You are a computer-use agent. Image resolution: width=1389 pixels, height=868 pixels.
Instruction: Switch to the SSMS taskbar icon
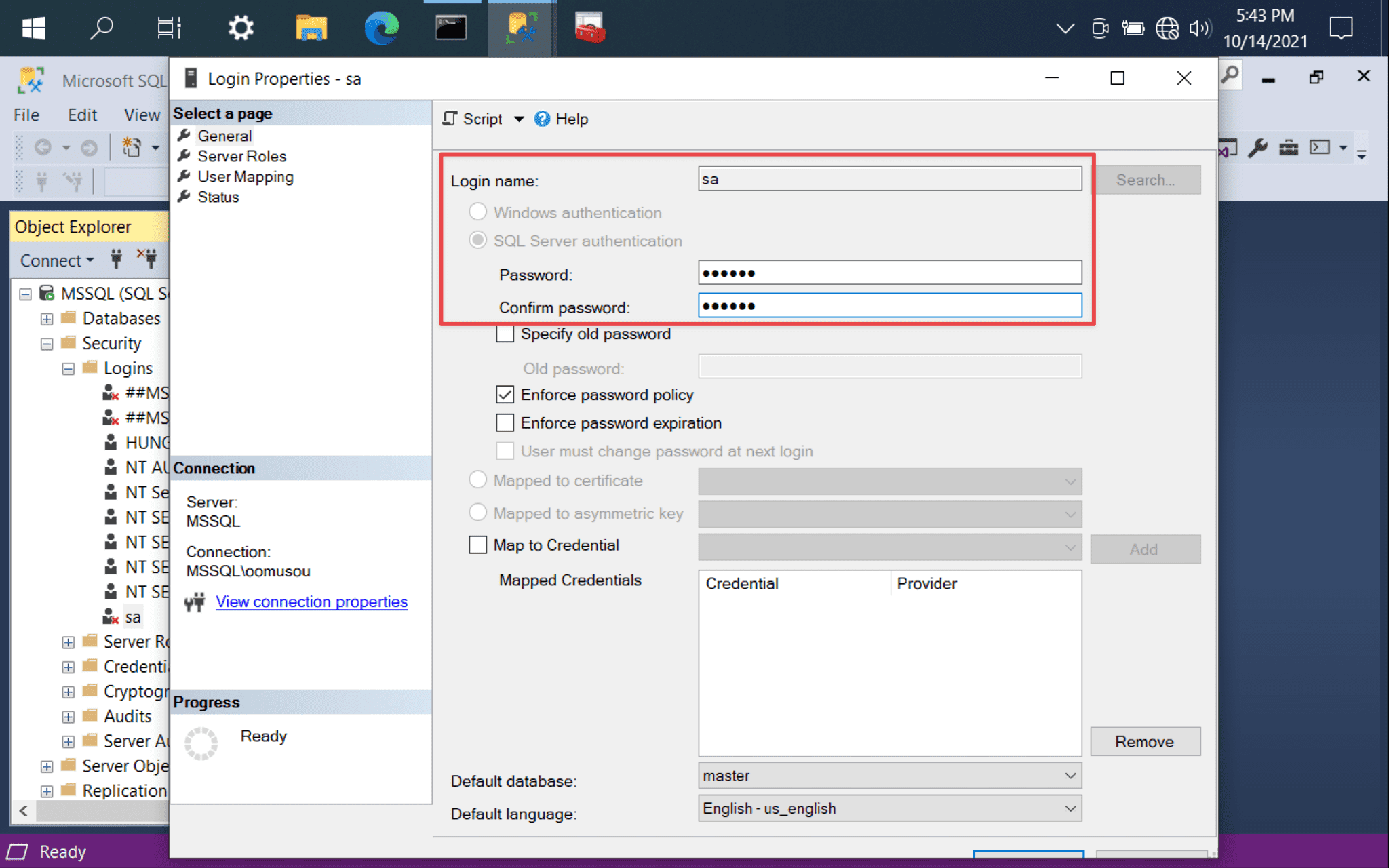[522, 28]
